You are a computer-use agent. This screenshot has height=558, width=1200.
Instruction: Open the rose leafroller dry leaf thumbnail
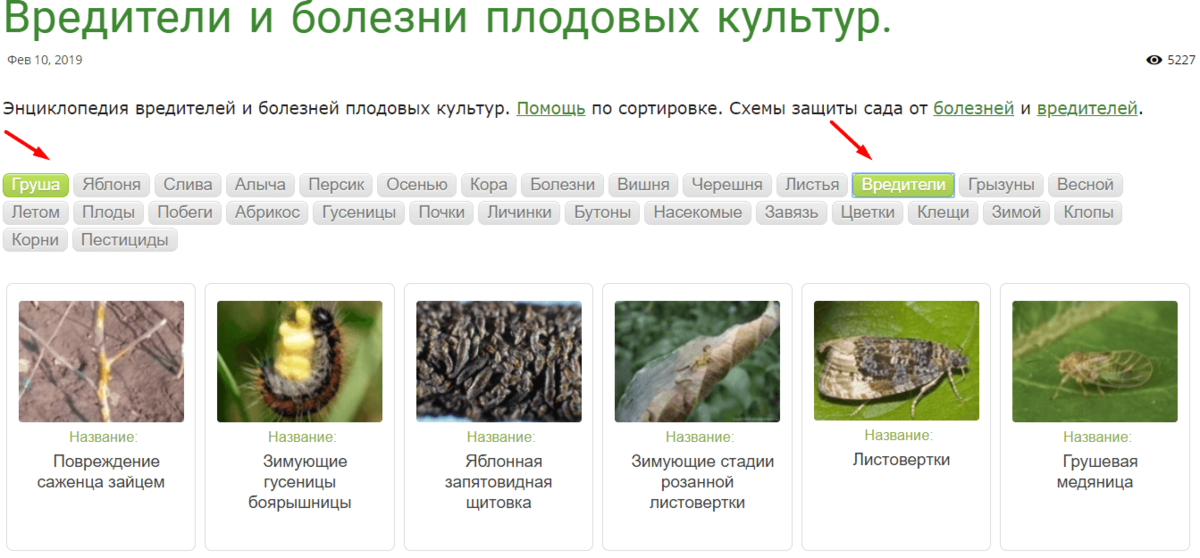(x=697, y=361)
